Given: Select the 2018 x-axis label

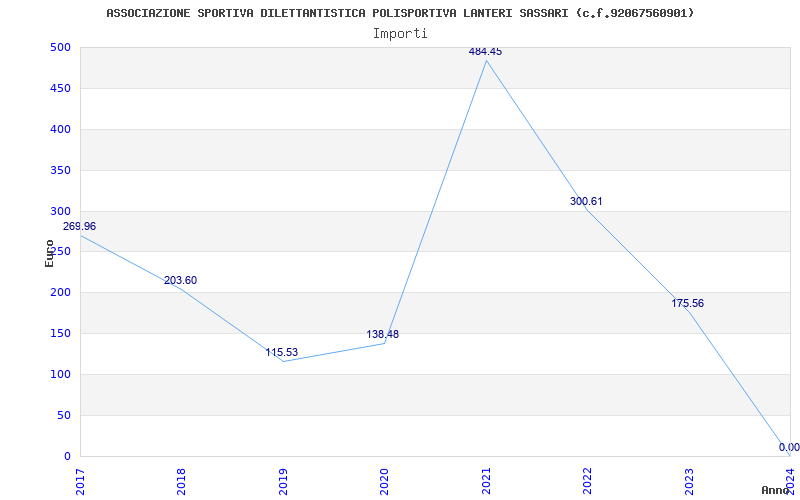Looking at the screenshot, I should click(x=182, y=481).
